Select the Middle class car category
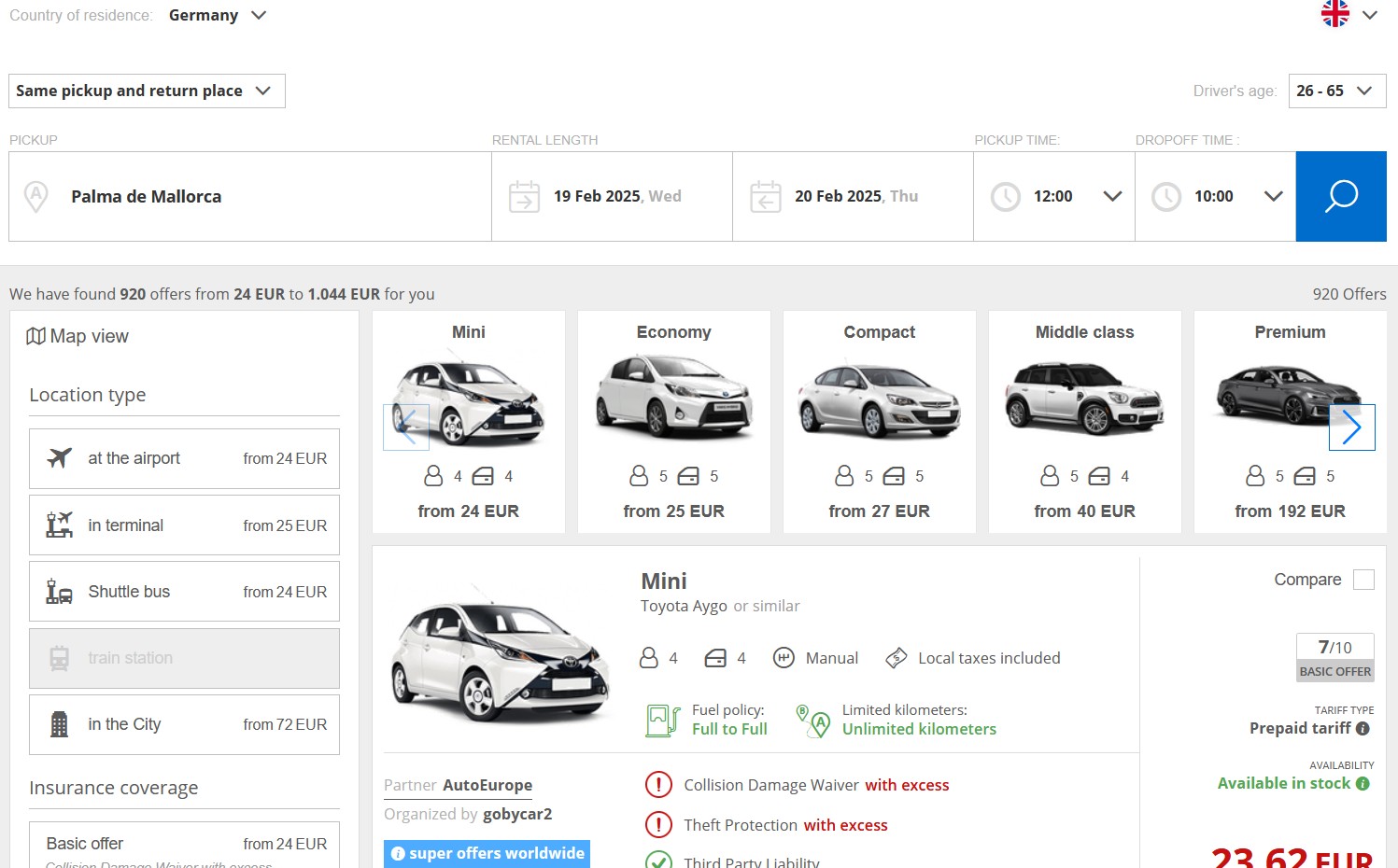The image size is (1398, 868). coord(1084,422)
